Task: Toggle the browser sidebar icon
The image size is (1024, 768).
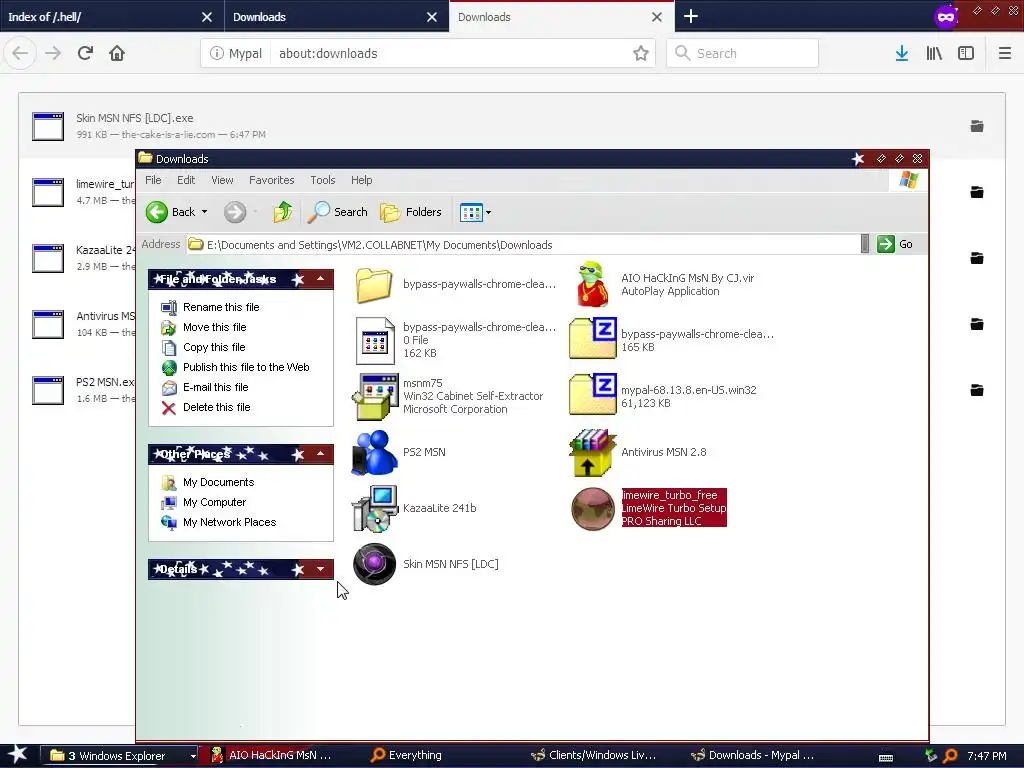Action: point(966,54)
